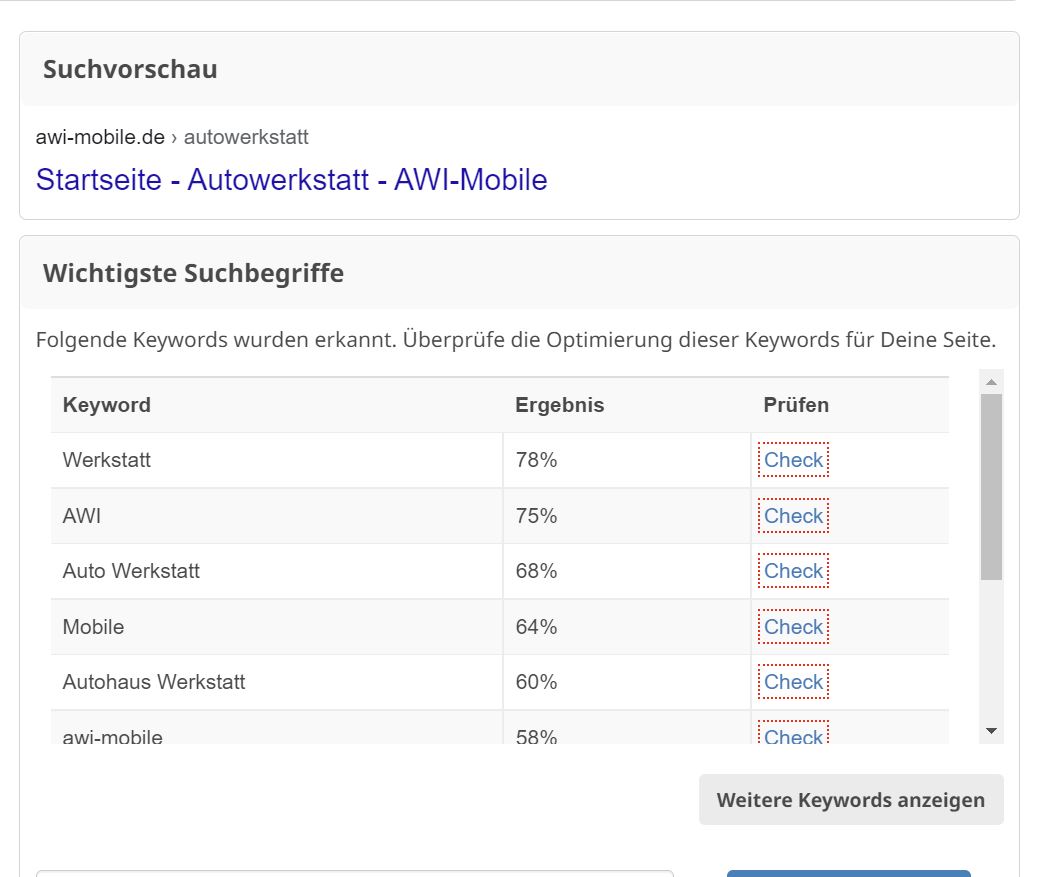Click the keyword table scrollbar thumb
Screen dimensions: 1044x877
991,487
